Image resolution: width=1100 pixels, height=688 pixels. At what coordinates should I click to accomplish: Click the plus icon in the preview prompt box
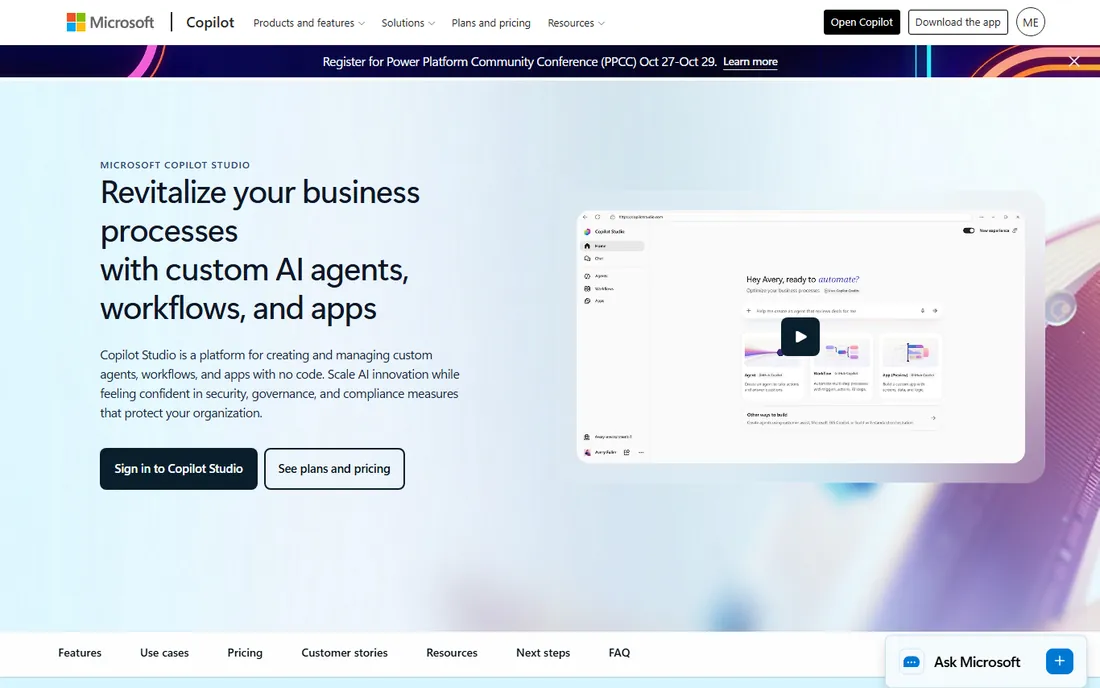[x=749, y=311]
